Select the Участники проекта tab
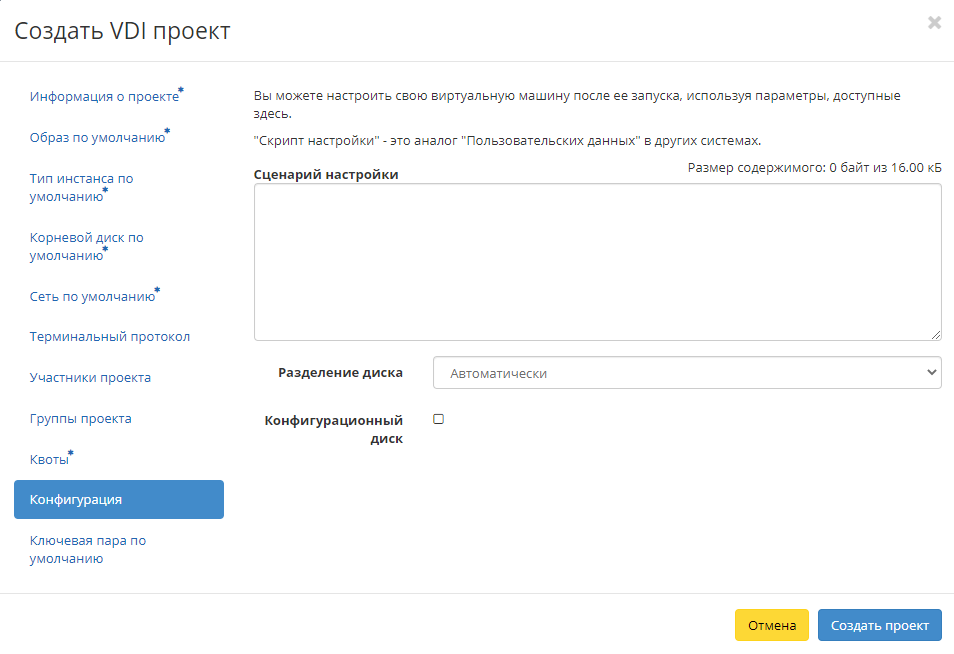Viewport: 954px width, 654px height. point(92,377)
